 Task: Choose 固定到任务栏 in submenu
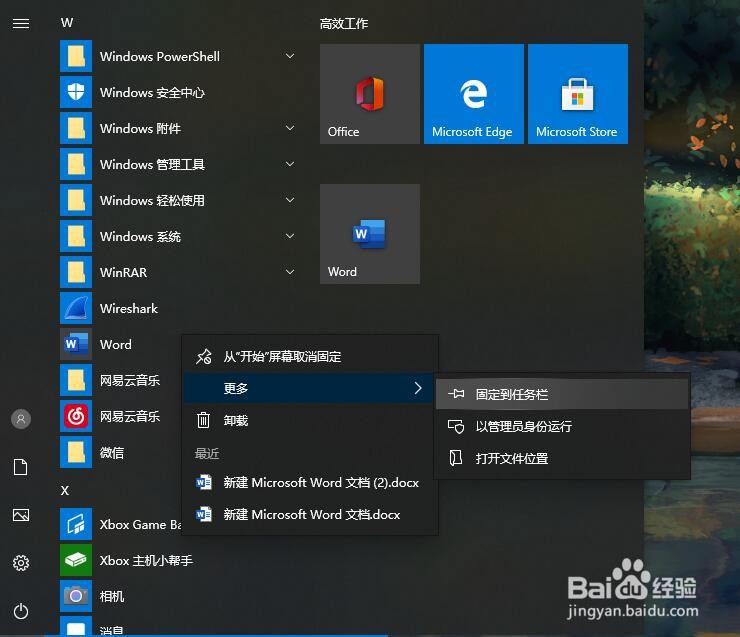pyautogui.click(x=562, y=394)
